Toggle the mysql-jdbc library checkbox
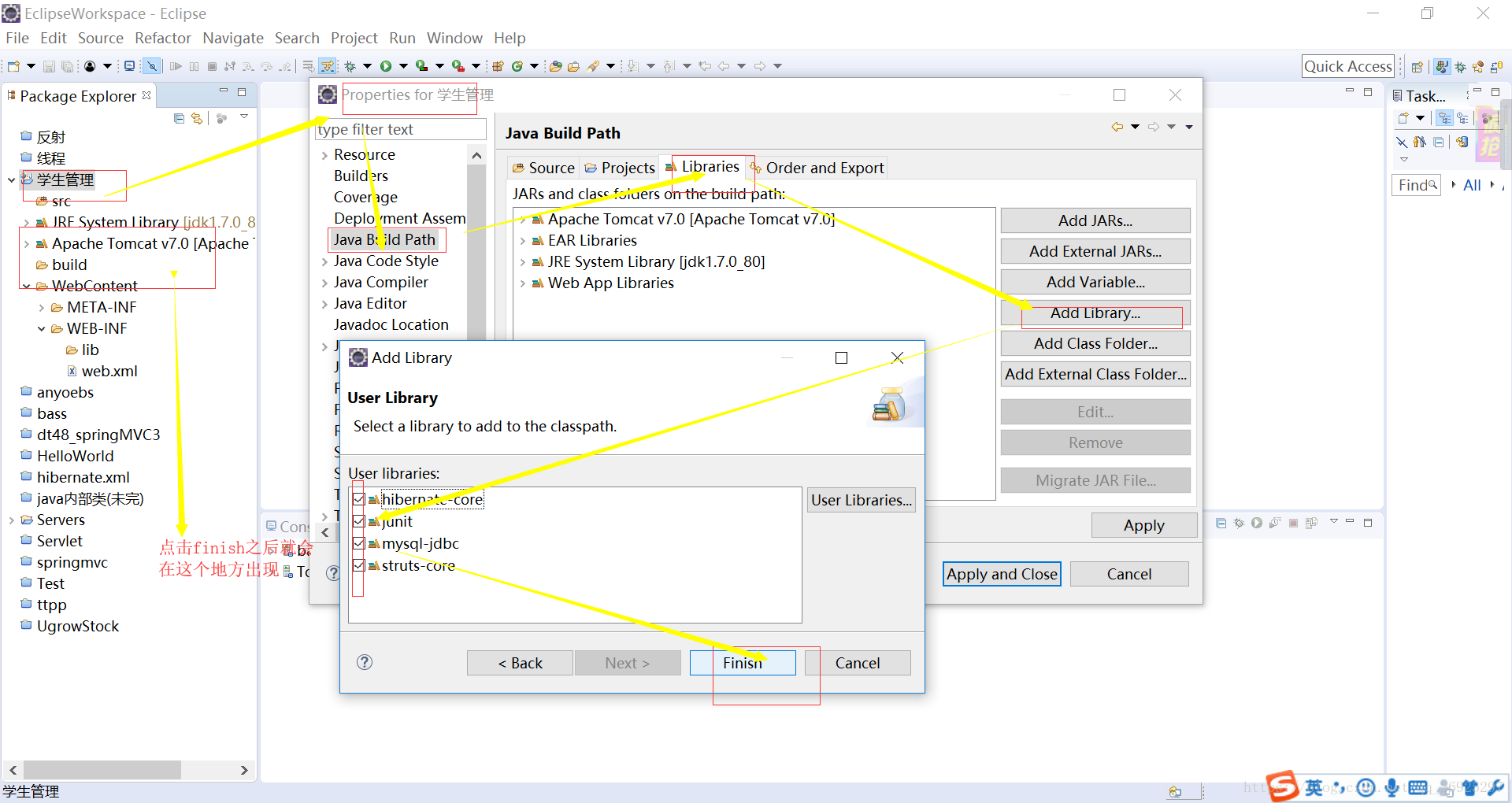The height and width of the screenshot is (803, 1512). coord(359,543)
